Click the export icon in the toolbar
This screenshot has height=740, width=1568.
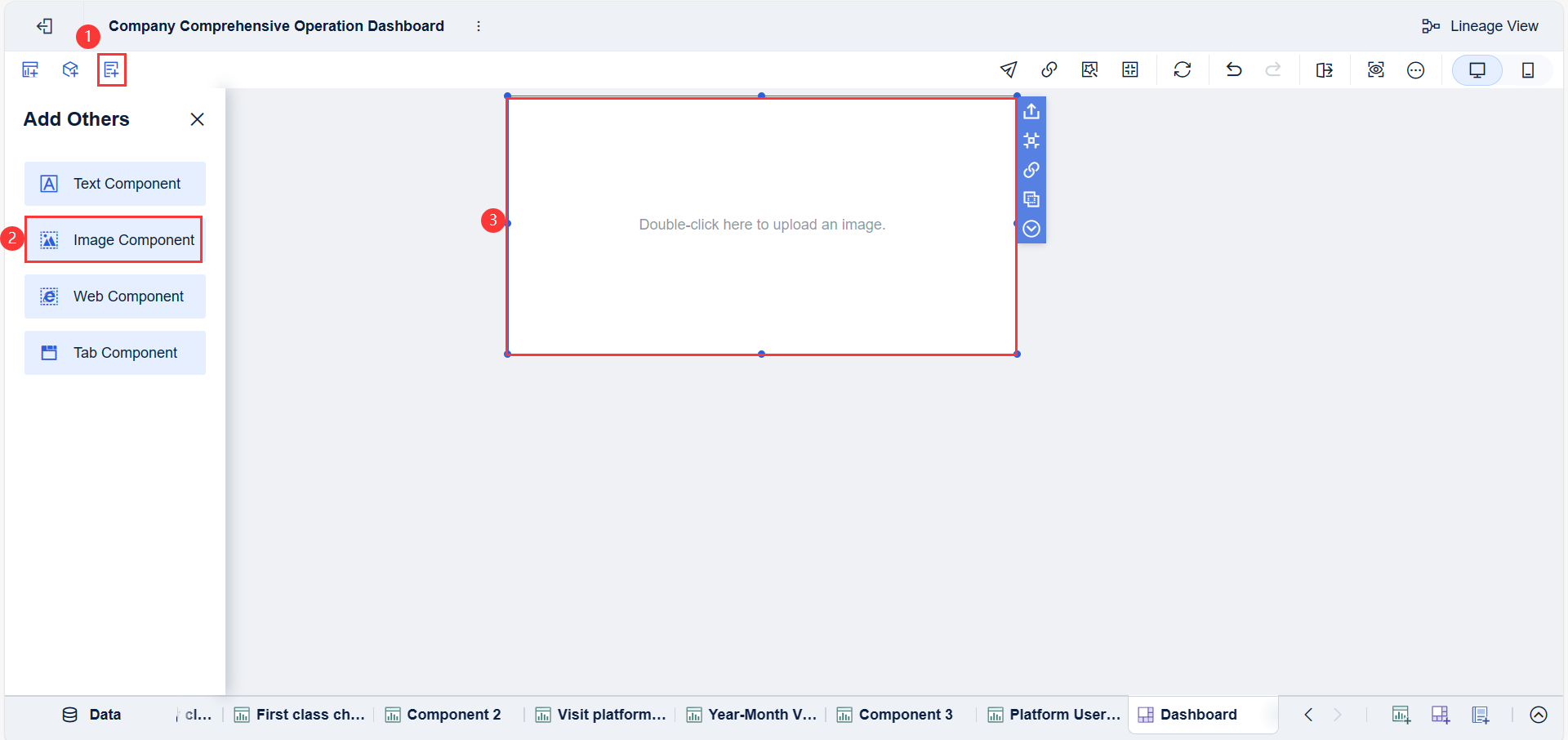1325,70
